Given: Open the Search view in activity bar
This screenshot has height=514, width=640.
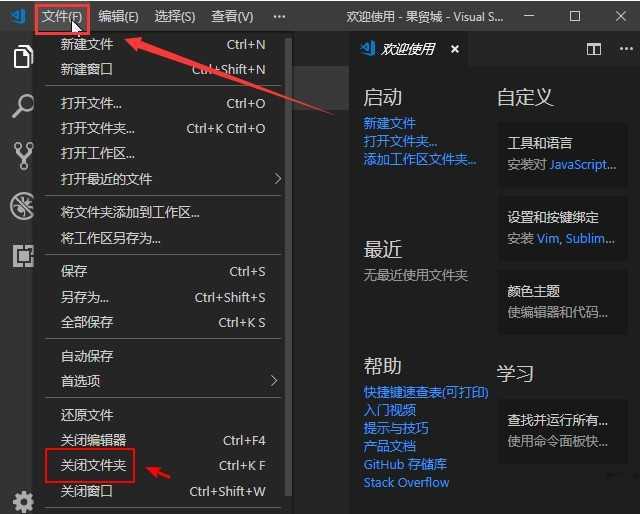Looking at the screenshot, I should [x=23, y=106].
